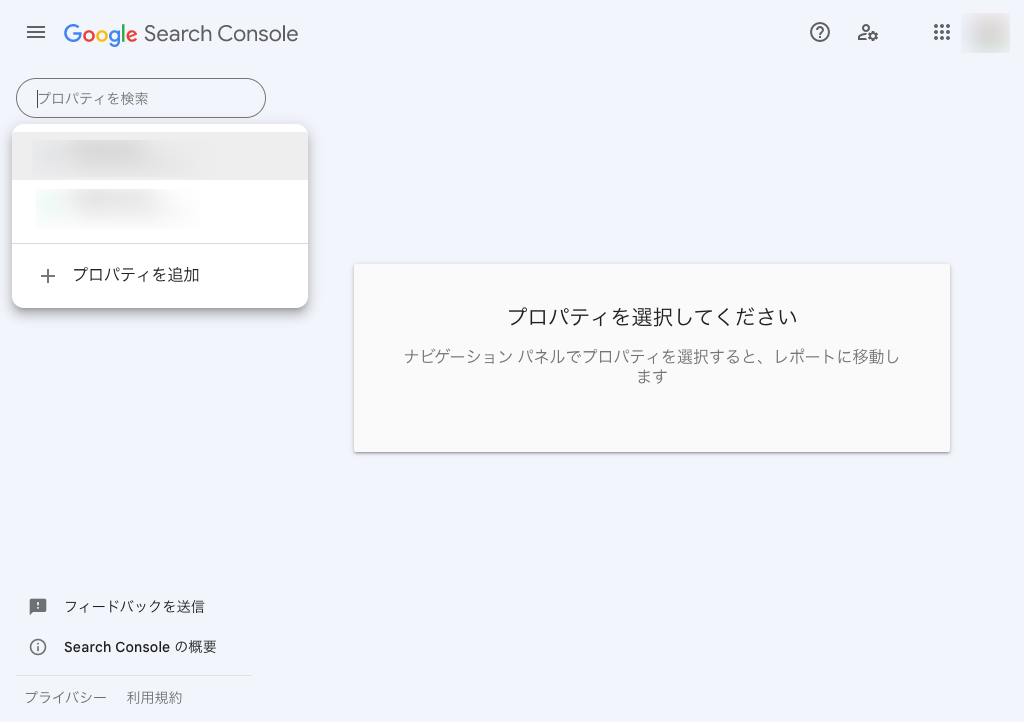The height and width of the screenshot is (722, 1024).
Task: Open the Google apps grid
Action: click(x=941, y=33)
